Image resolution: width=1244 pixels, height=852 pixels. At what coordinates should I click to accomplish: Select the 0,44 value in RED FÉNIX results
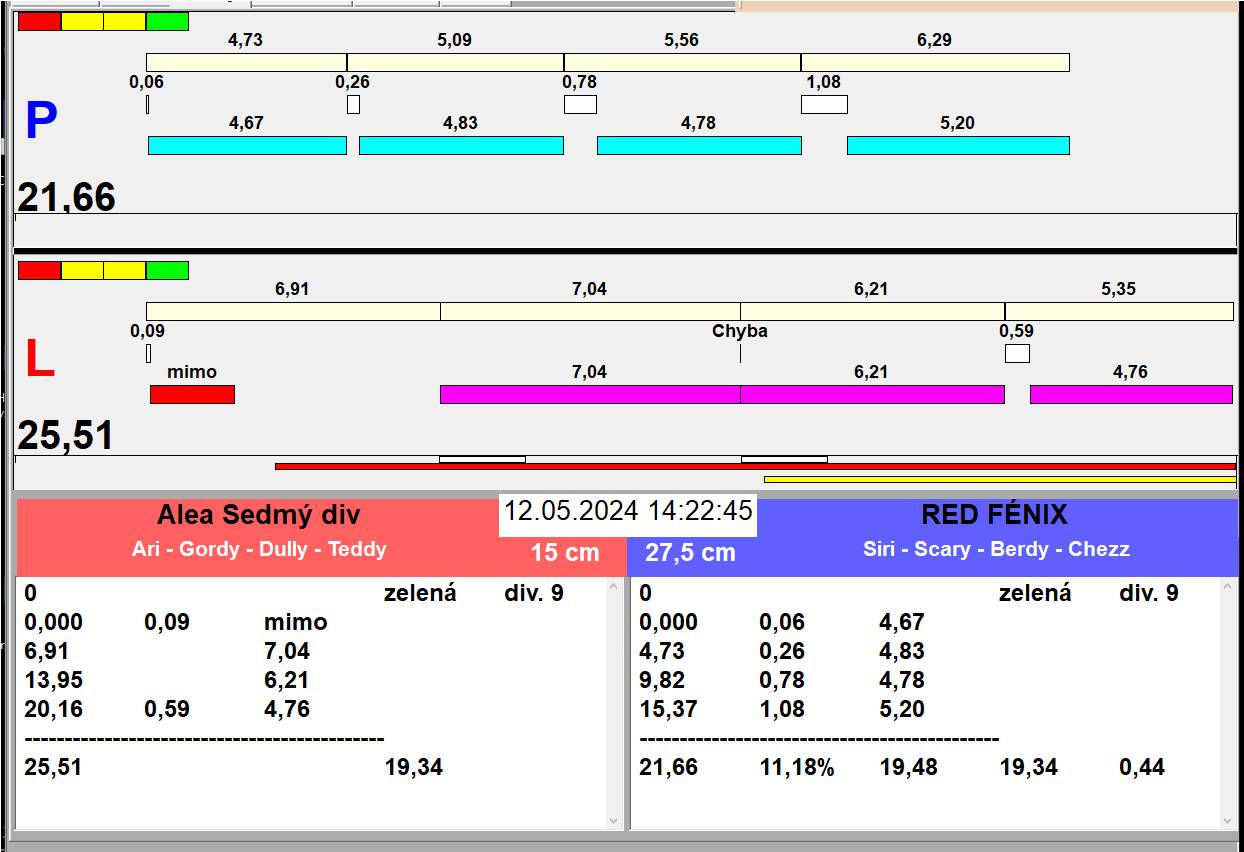[1142, 768]
